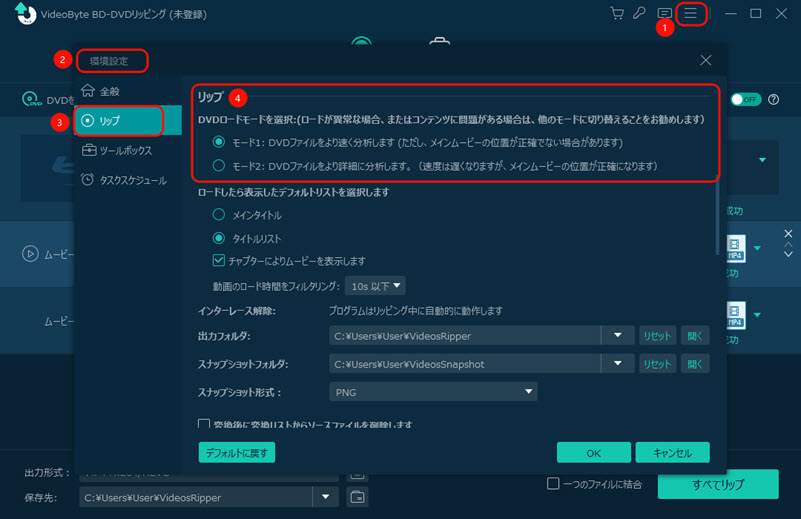Select the リップ settings tab
The width and height of the screenshot is (801, 519).
128,121
